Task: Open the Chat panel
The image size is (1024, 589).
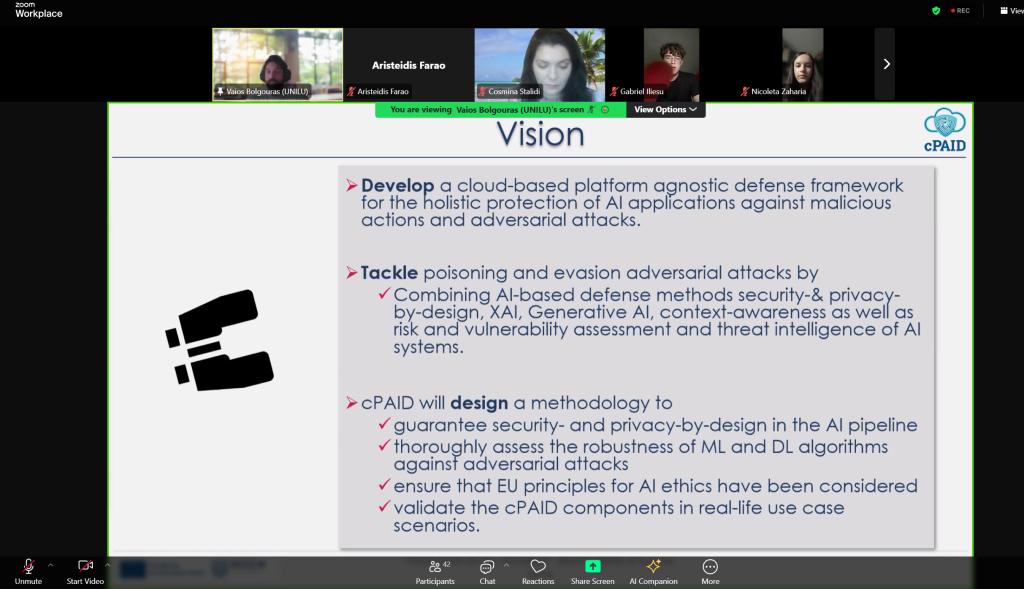Action: pyautogui.click(x=487, y=572)
